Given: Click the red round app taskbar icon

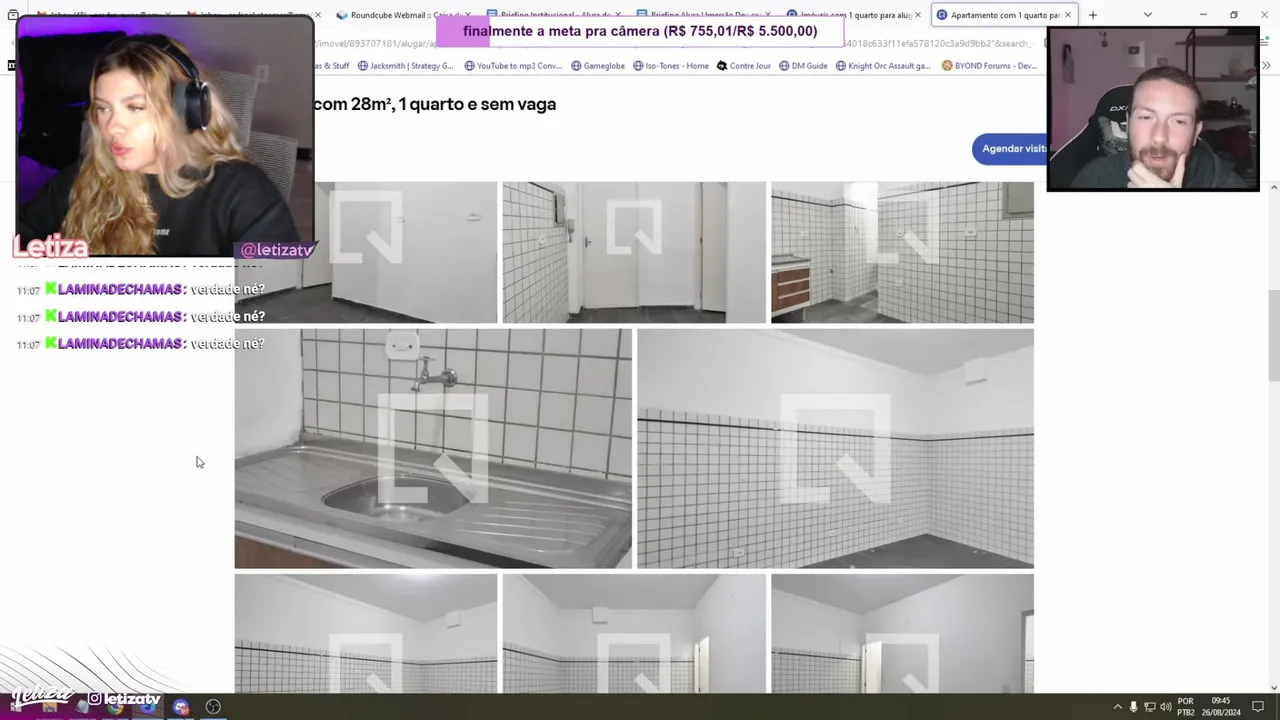Looking at the screenshot, I should [181, 707].
